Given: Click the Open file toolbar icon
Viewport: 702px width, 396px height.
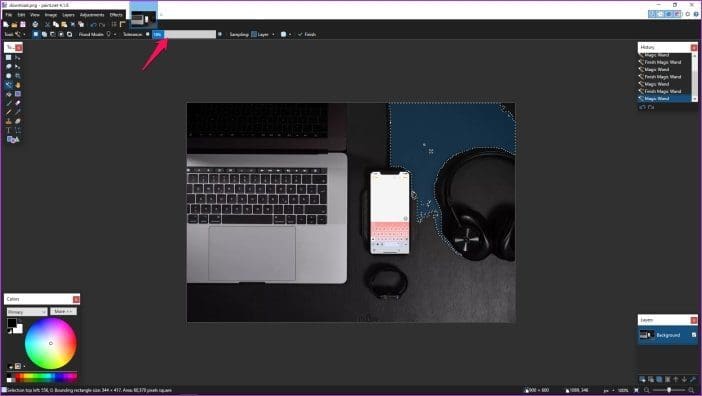Looking at the screenshot, I should pos(14,24).
